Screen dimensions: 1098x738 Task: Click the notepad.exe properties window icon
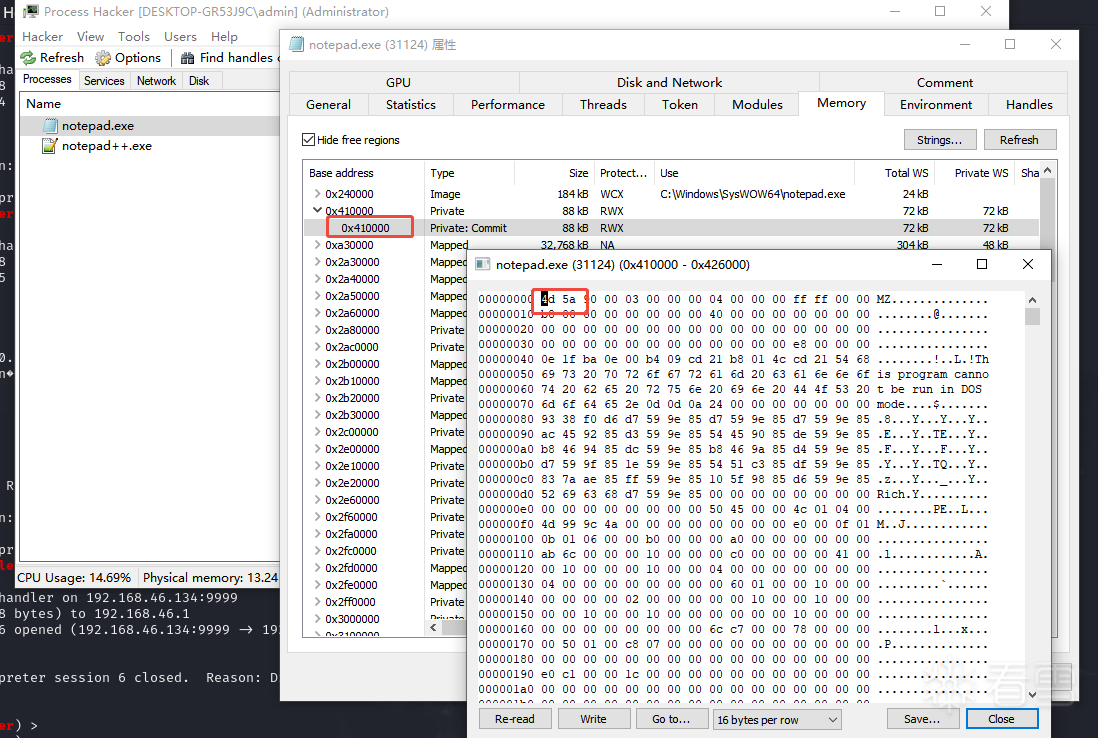click(x=297, y=45)
